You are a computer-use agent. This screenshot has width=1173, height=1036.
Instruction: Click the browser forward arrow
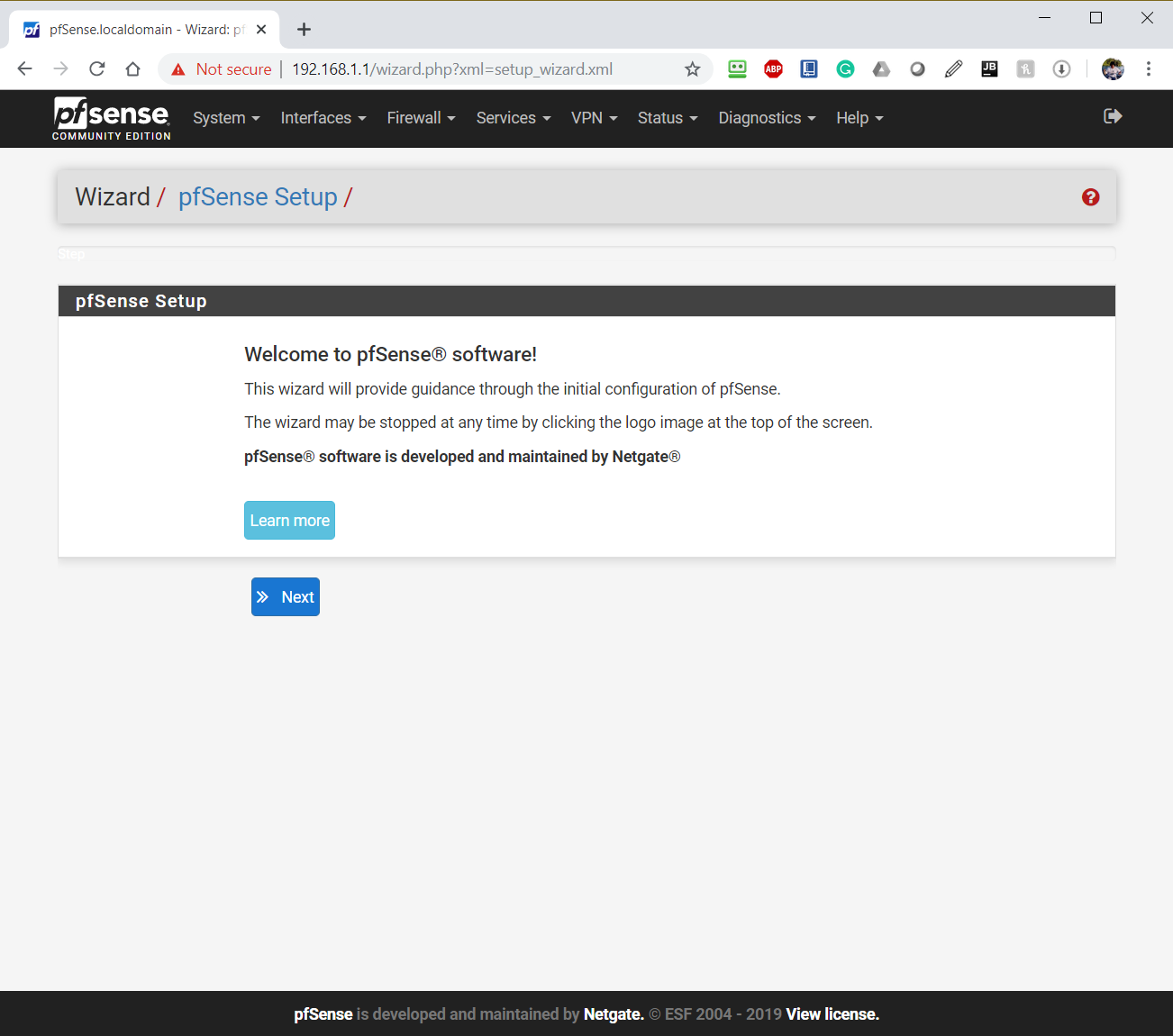click(61, 69)
